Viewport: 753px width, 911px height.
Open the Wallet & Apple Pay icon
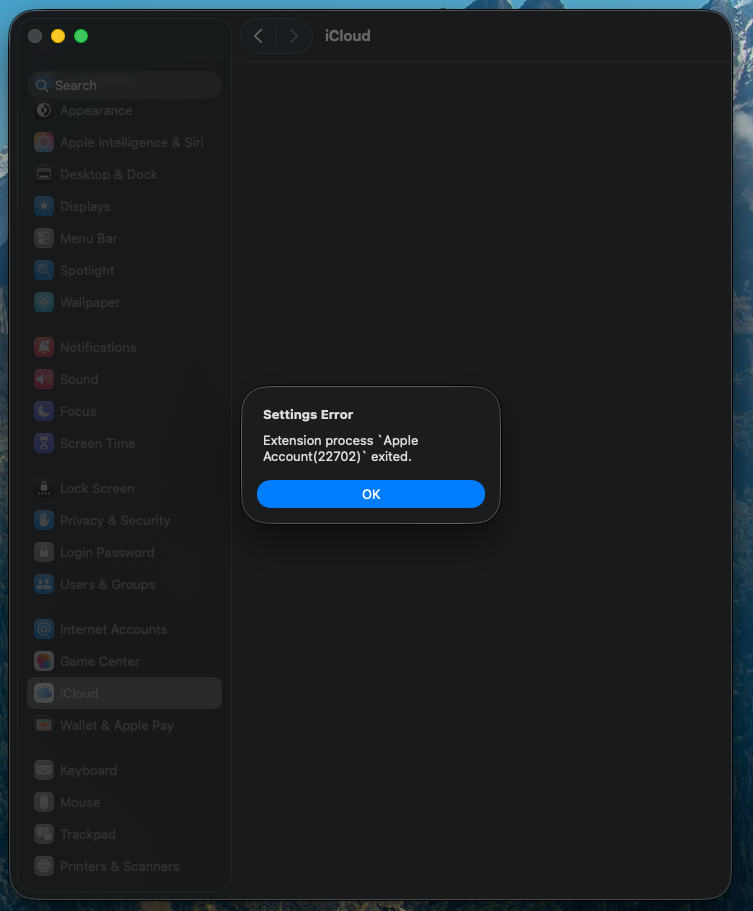coord(44,725)
